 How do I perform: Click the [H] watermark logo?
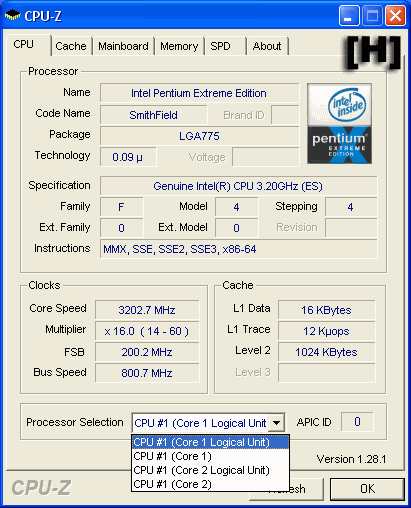tap(372, 53)
